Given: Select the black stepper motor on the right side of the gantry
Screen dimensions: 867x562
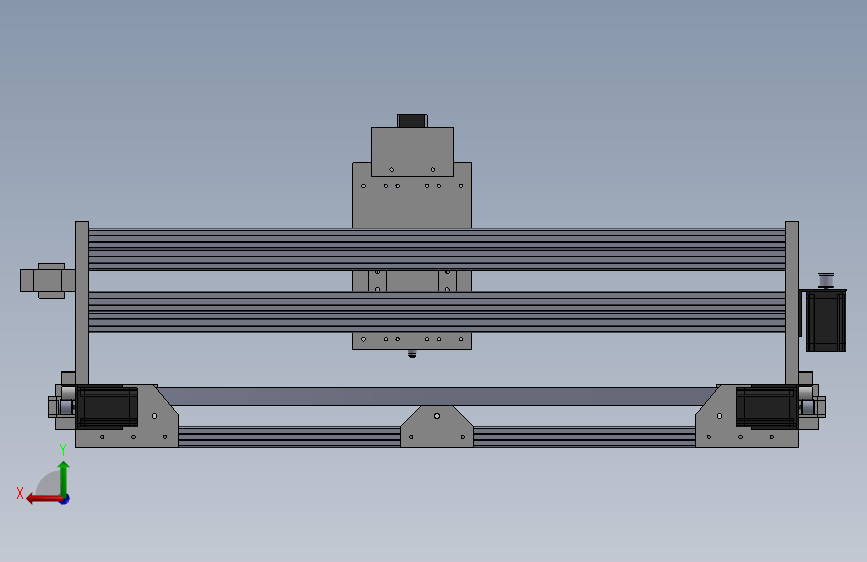Looking at the screenshot, I should 826,321.
